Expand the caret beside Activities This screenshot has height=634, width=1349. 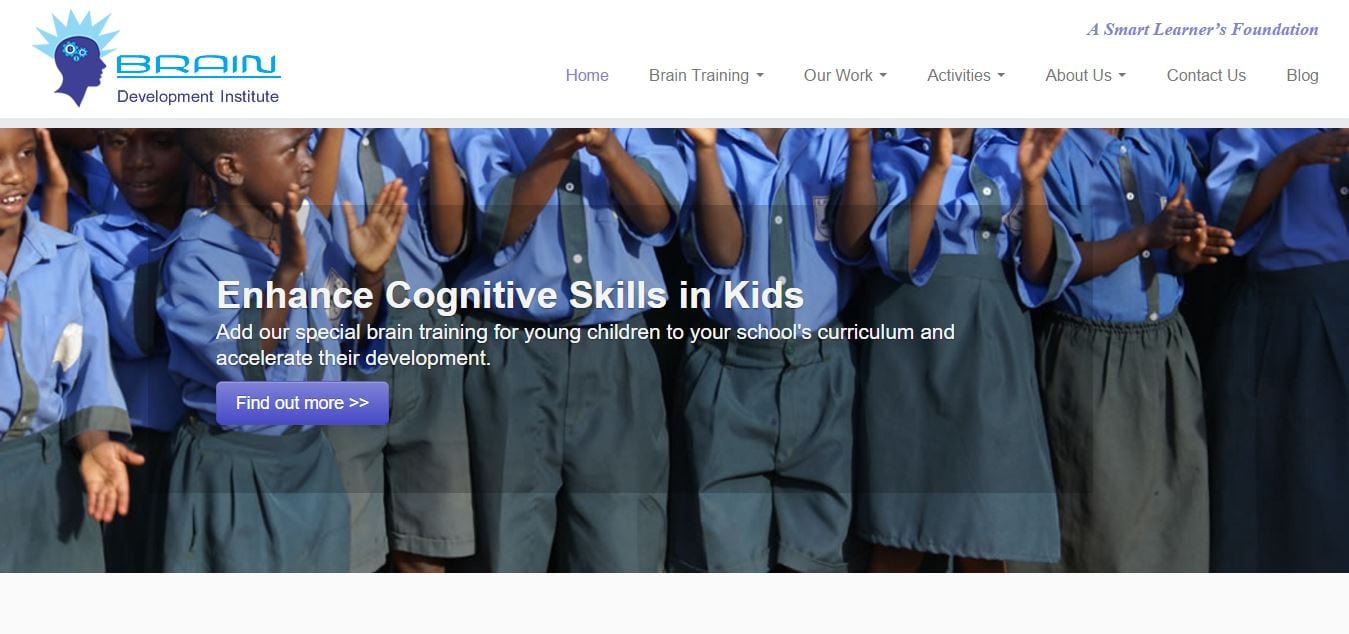tap(1001, 76)
